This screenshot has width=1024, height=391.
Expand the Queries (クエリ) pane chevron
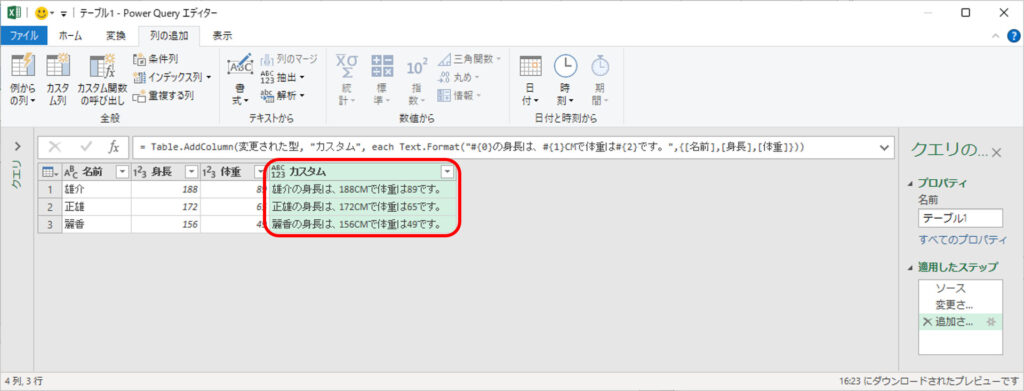coord(18,146)
